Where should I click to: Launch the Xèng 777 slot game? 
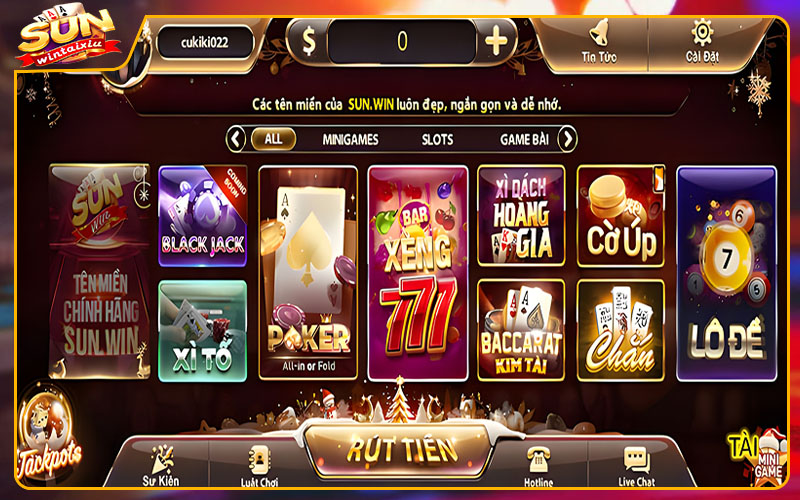418,273
